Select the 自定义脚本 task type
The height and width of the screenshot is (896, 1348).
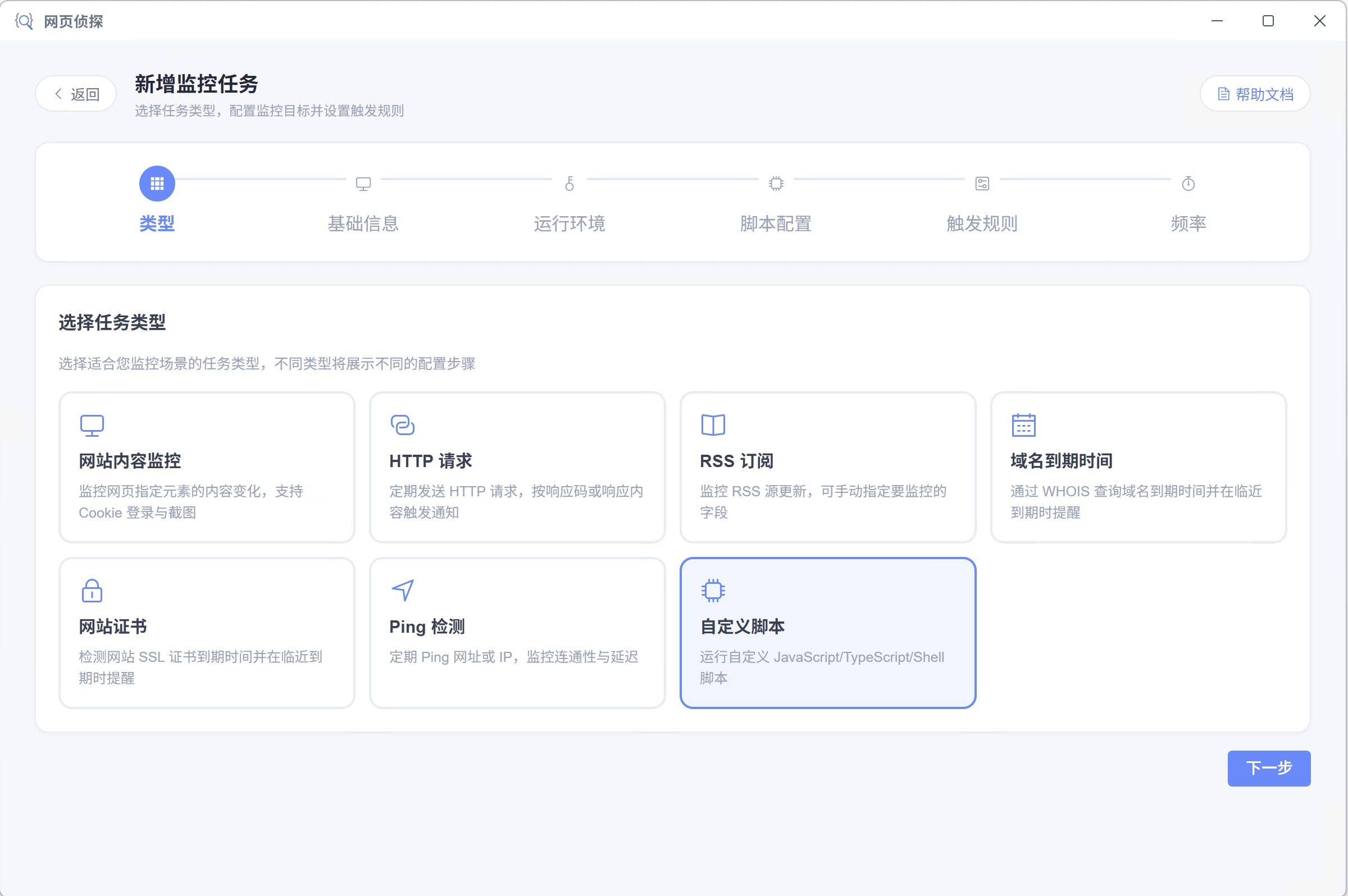tap(828, 633)
